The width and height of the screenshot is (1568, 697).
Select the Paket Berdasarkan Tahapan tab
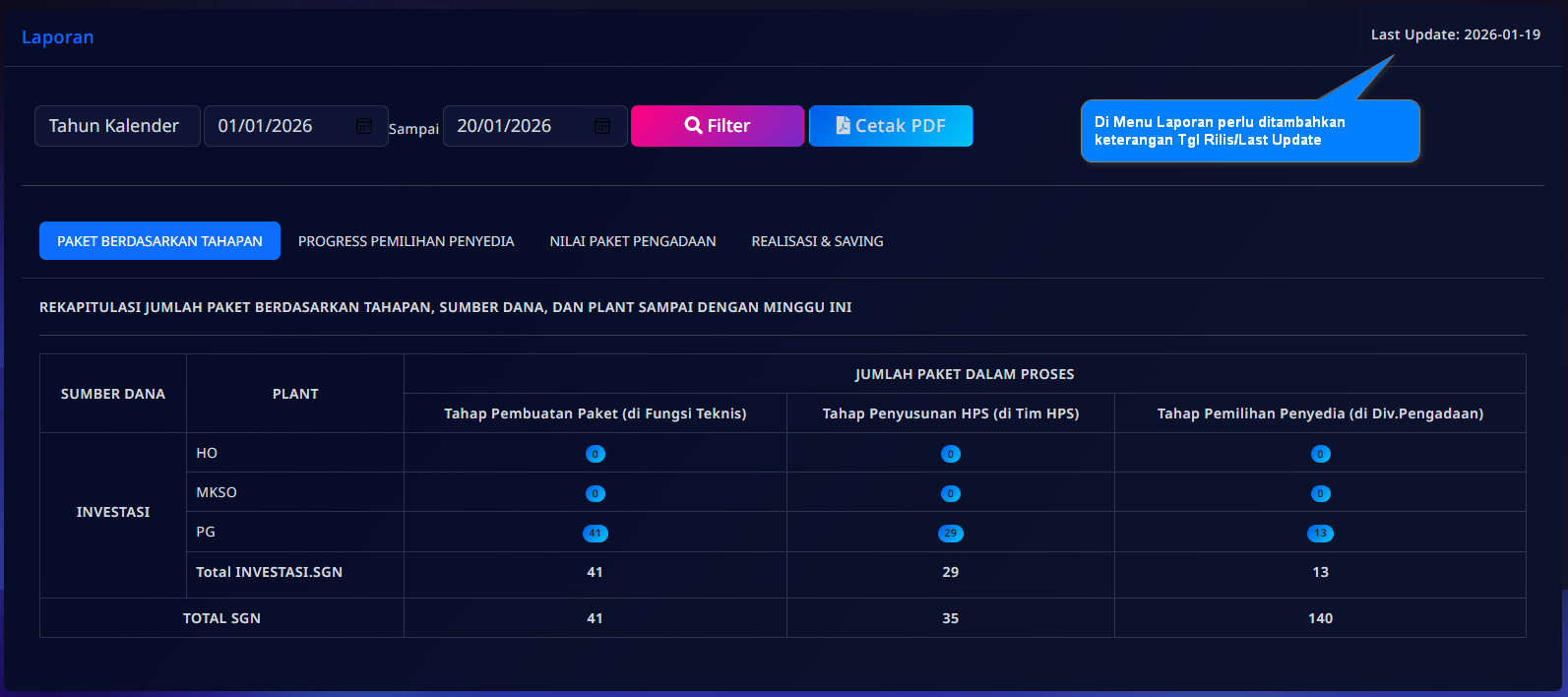pos(159,241)
